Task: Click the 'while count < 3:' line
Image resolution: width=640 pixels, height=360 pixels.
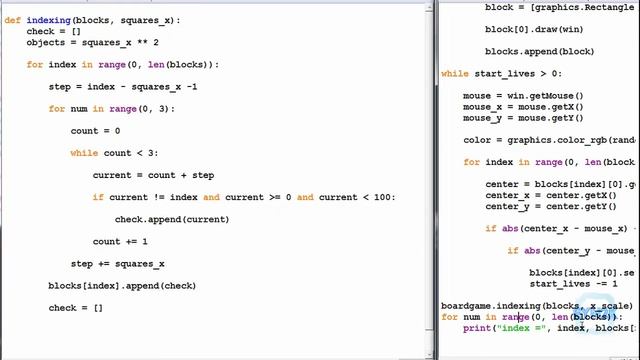Action: pyautogui.click(x=114, y=153)
